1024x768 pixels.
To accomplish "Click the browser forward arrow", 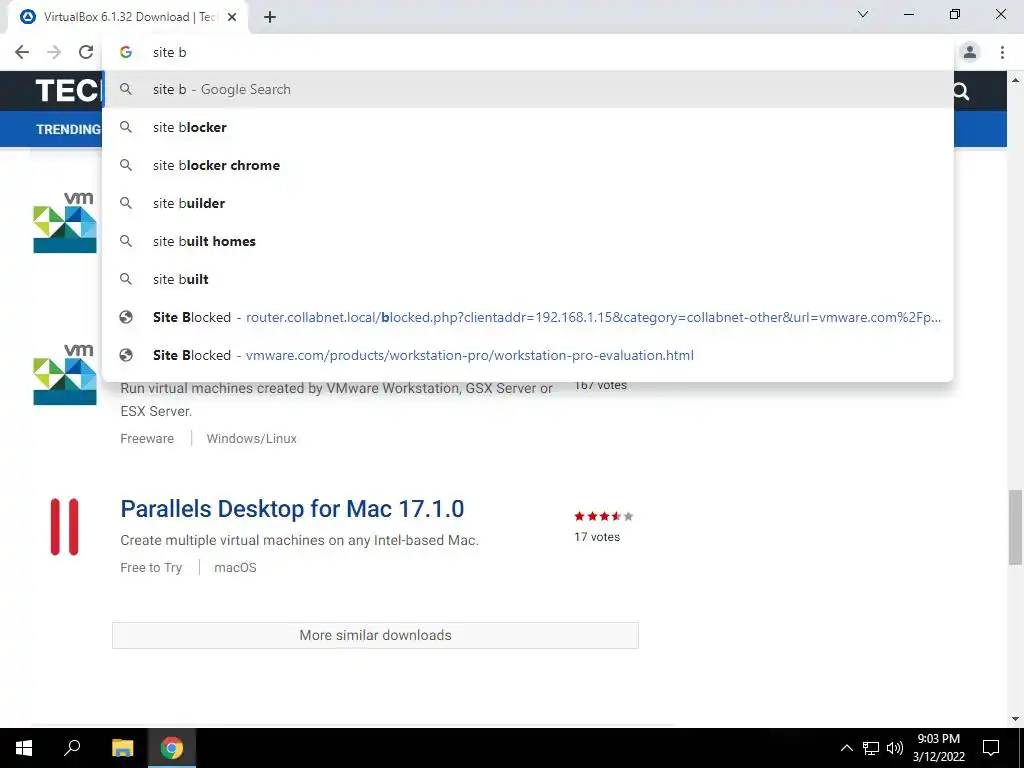I will [54, 52].
